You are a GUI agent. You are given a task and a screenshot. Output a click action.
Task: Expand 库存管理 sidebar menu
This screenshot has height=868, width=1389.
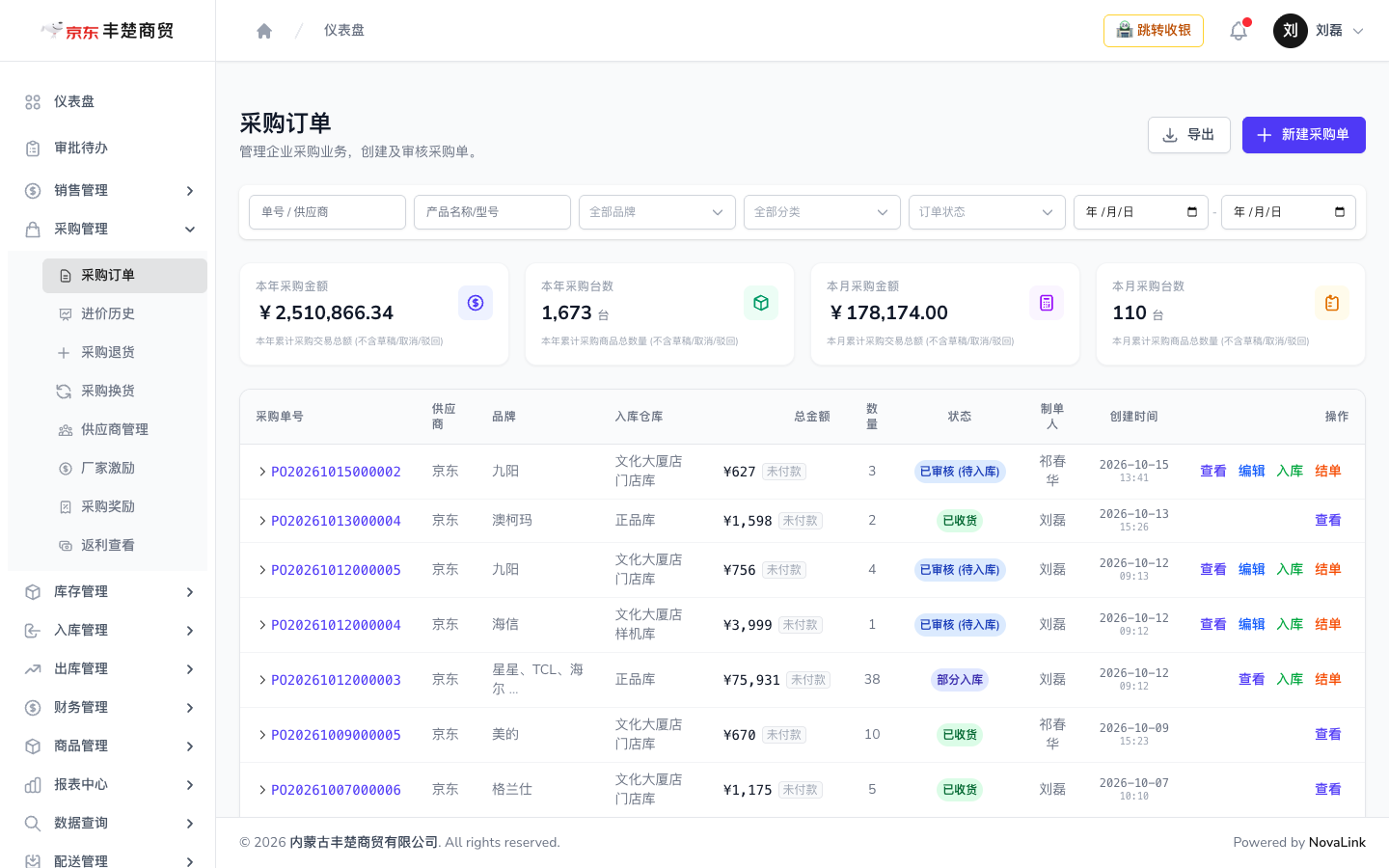click(107, 592)
